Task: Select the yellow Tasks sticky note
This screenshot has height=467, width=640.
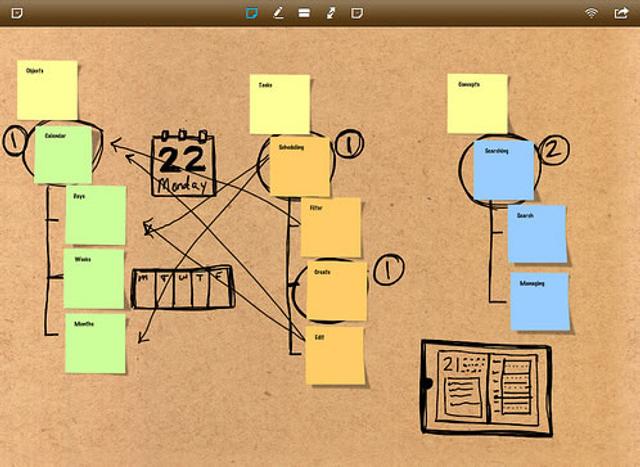Action: point(280,105)
